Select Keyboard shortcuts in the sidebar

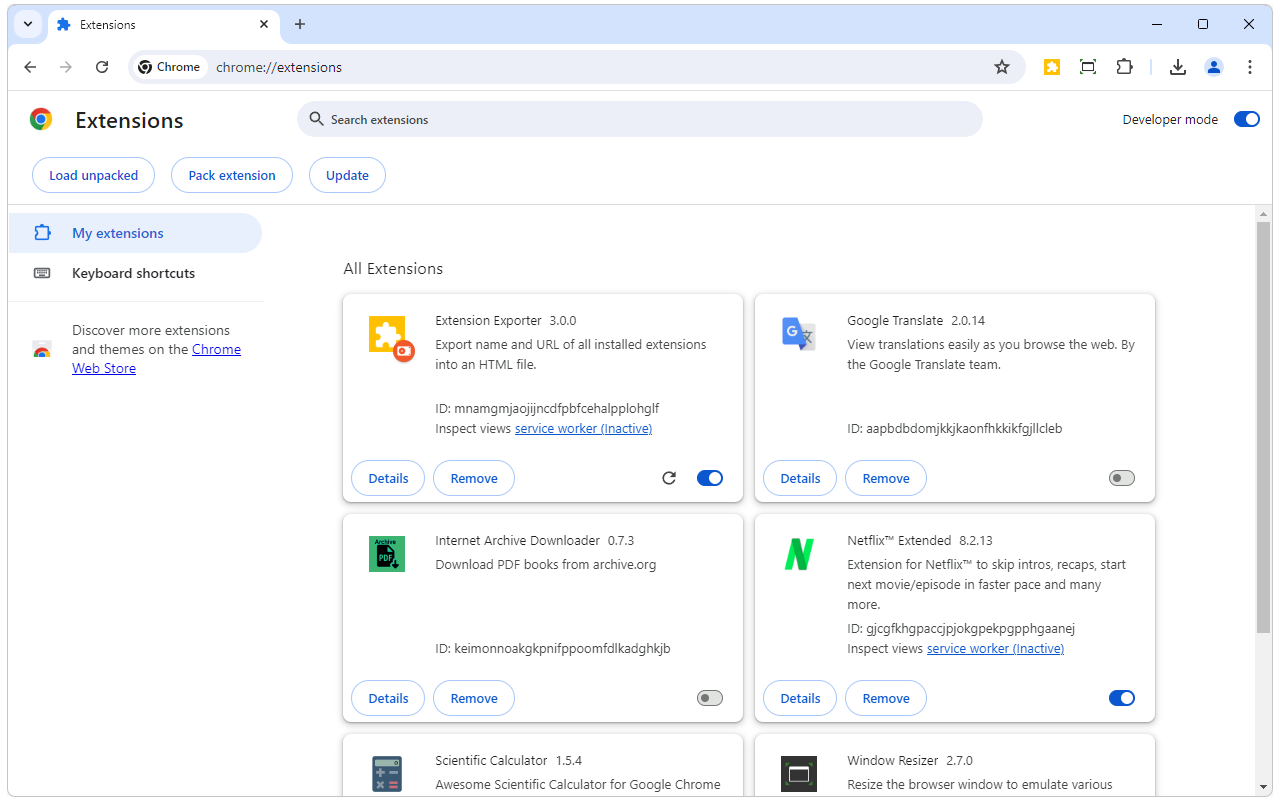[x=133, y=272]
